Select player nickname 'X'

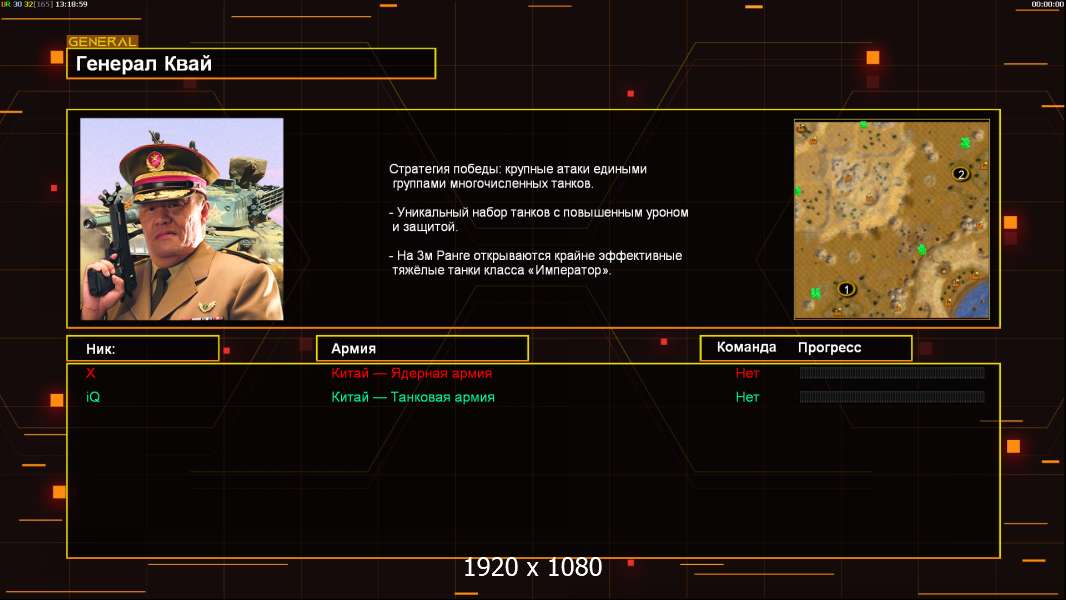90,373
